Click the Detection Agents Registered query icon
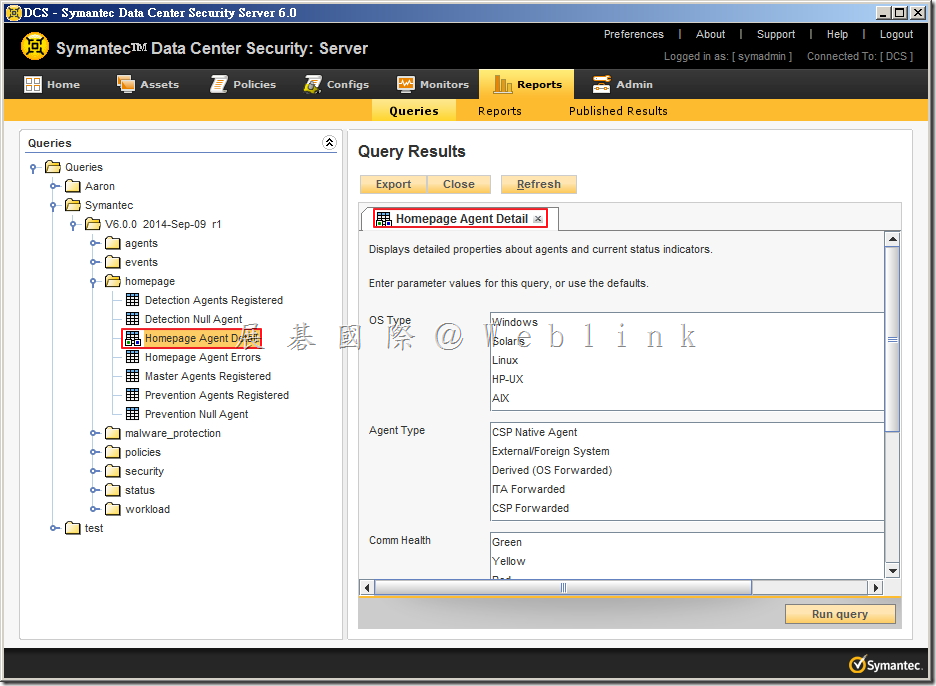Screen dimensions: 936x686 [133, 300]
